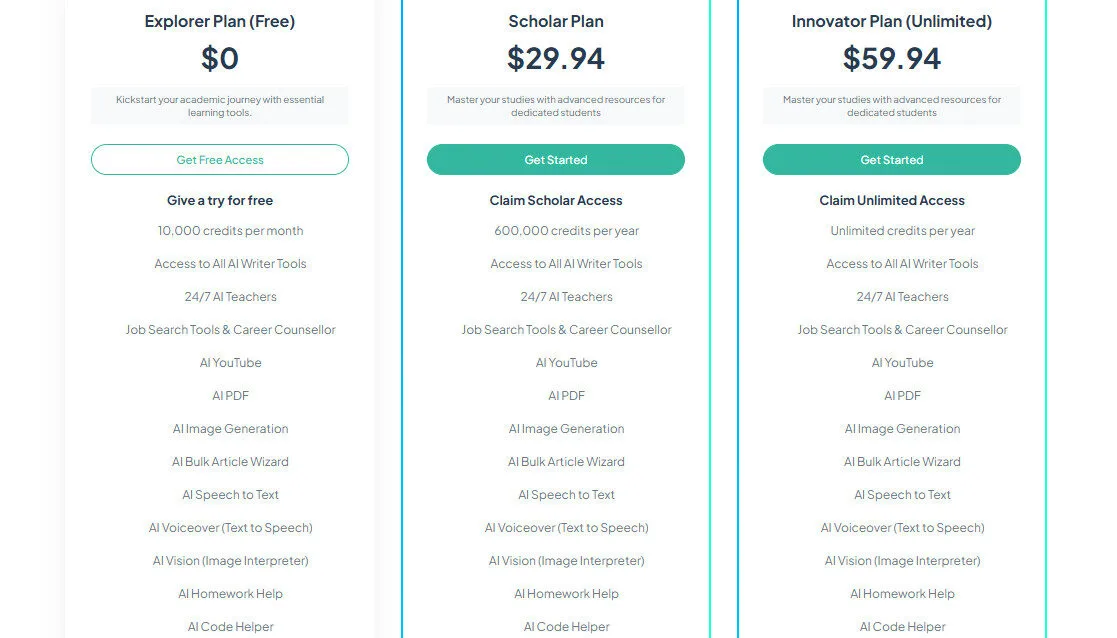Click AI Speech to Text under Scholar Plan
This screenshot has height=638, width=1117.
pos(566,494)
